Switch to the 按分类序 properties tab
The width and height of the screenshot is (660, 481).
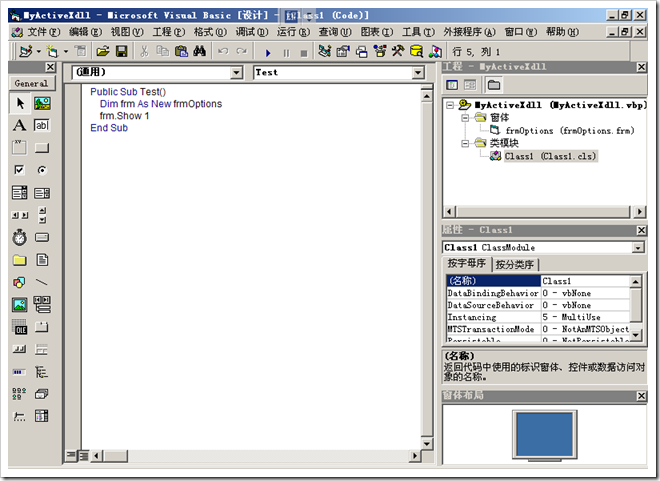[x=514, y=265]
